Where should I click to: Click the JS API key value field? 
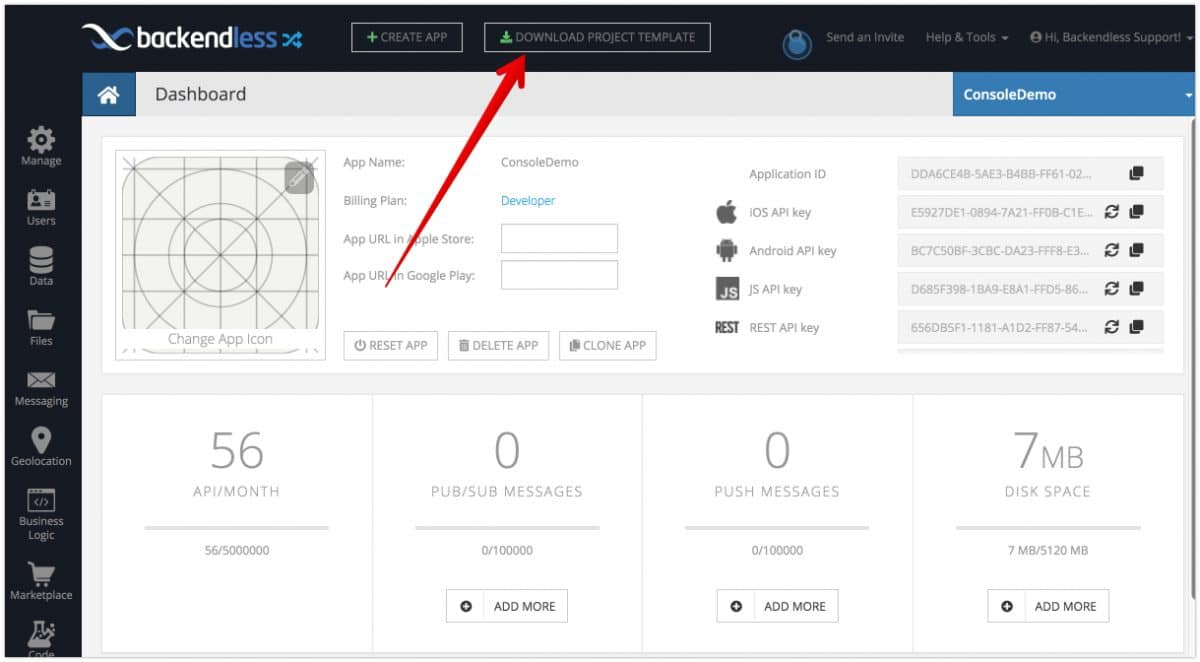[1030, 288]
